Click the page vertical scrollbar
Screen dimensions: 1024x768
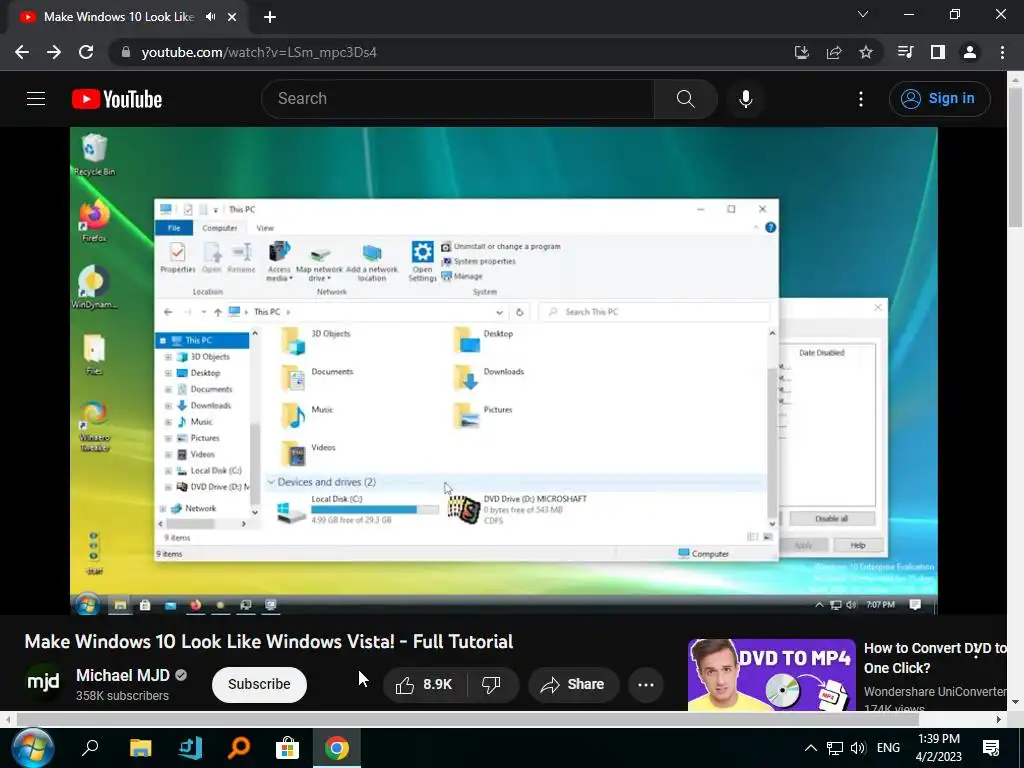click(1015, 157)
